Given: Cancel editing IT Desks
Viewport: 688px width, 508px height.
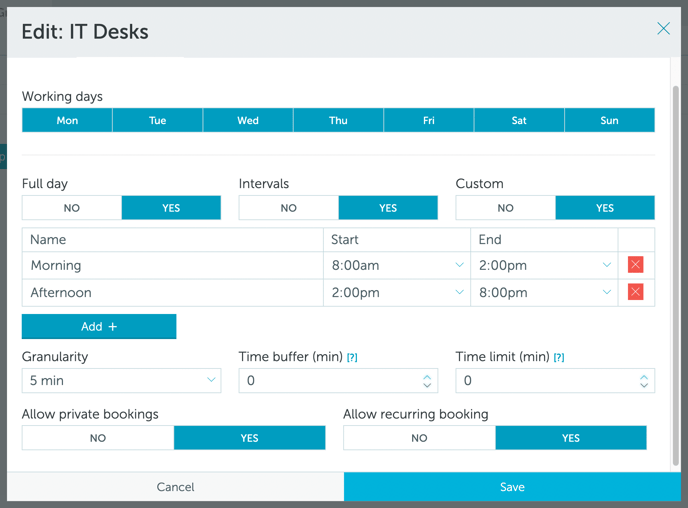Looking at the screenshot, I should pos(175,487).
